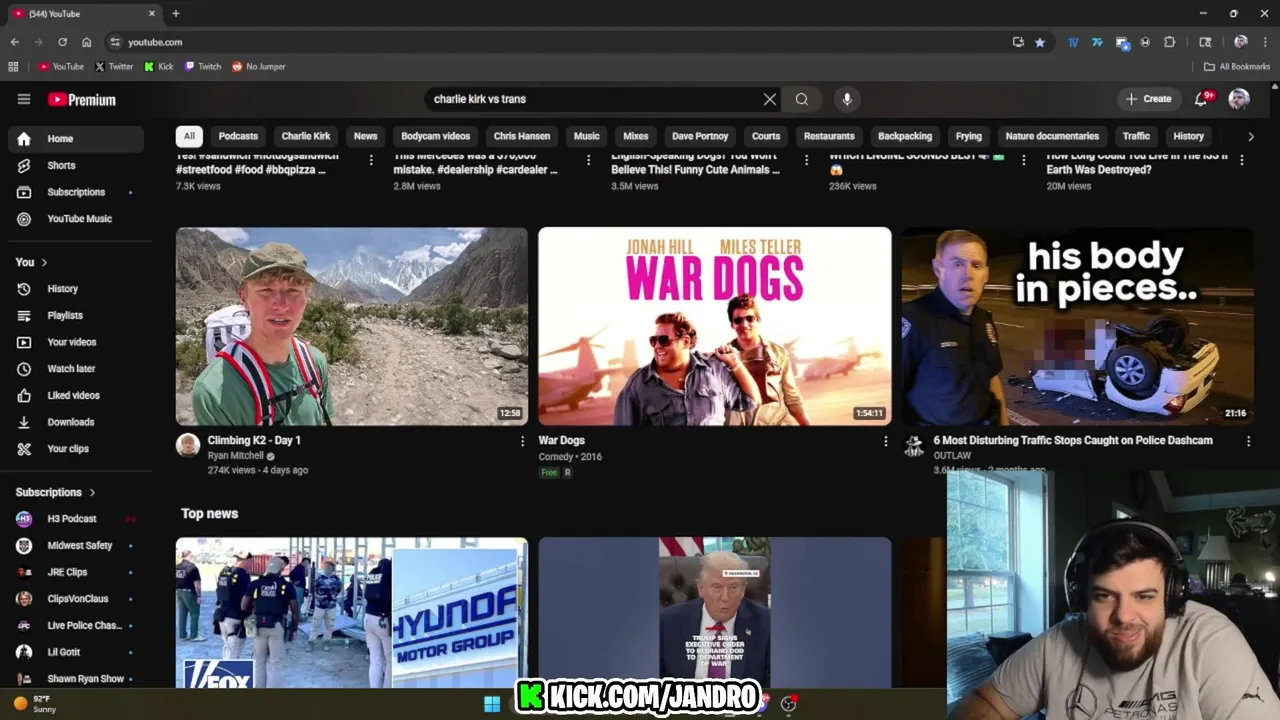Select the Charlie Kirk filter chip
This screenshot has height=720, width=1280.
point(306,136)
